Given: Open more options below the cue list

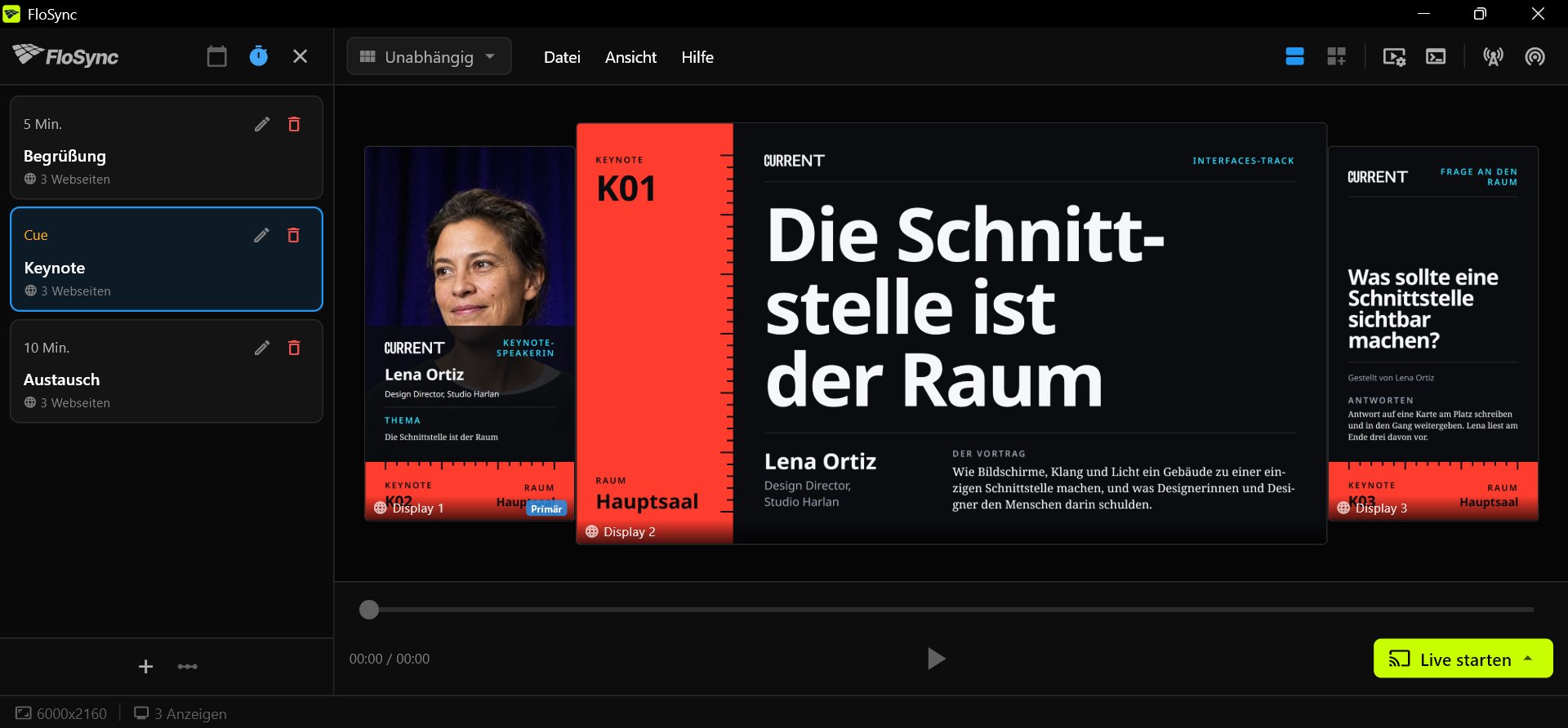Looking at the screenshot, I should coord(188,667).
